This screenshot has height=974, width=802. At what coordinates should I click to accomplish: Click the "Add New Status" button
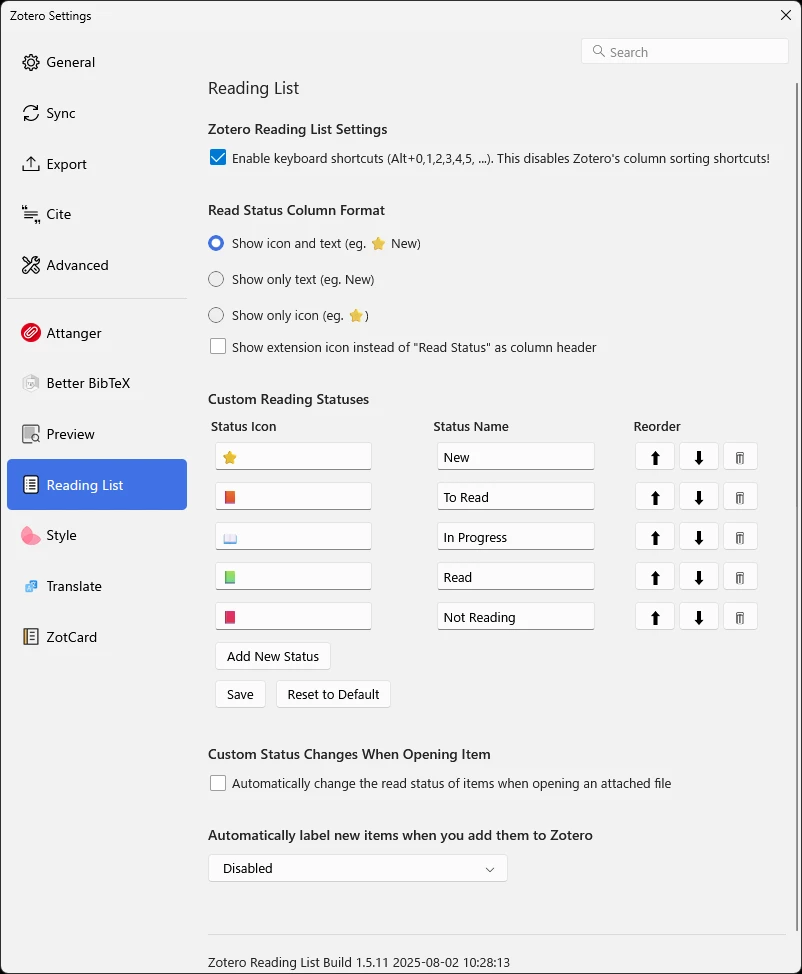pos(272,656)
